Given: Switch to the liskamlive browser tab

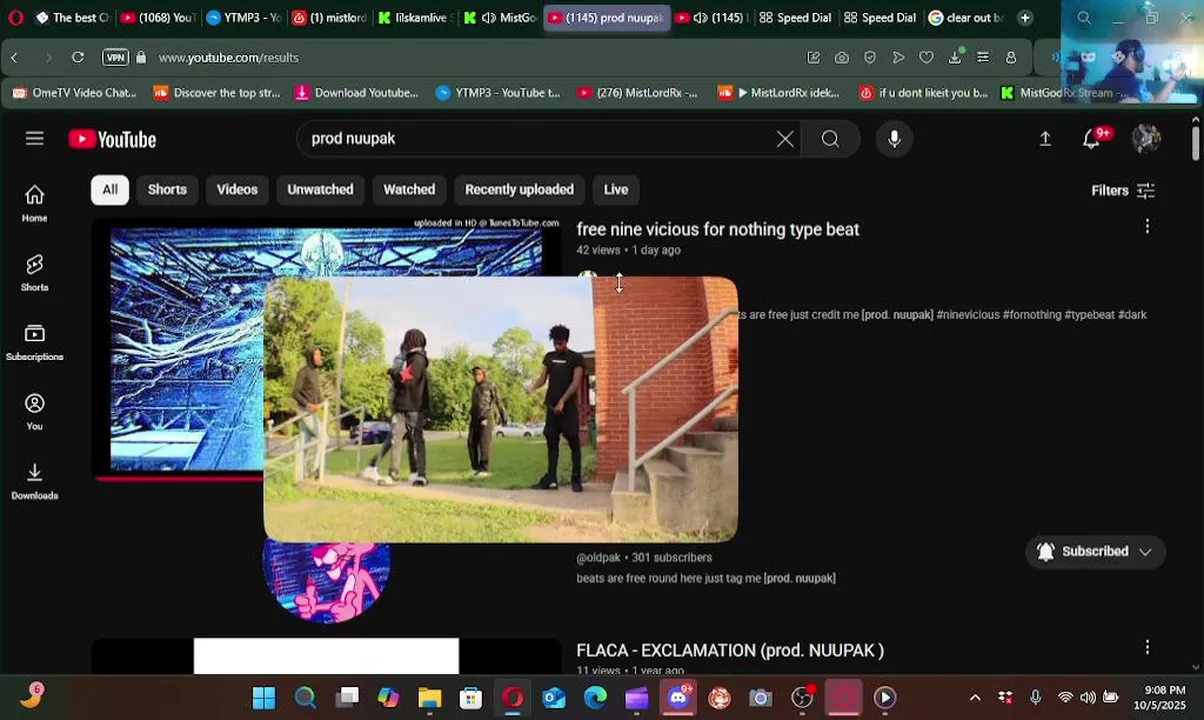Looking at the screenshot, I should pyautogui.click(x=416, y=17).
